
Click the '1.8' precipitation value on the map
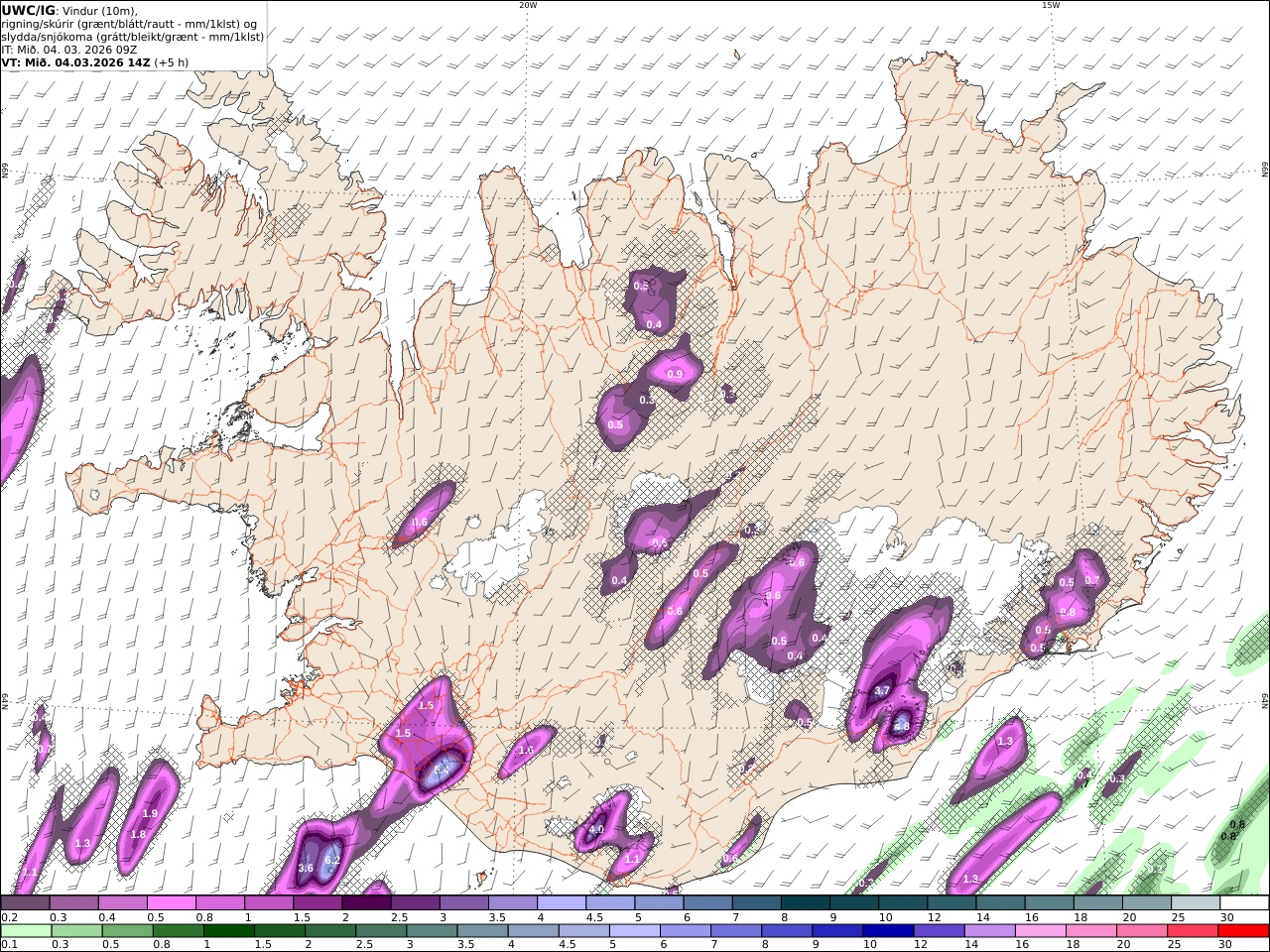[x=138, y=834]
